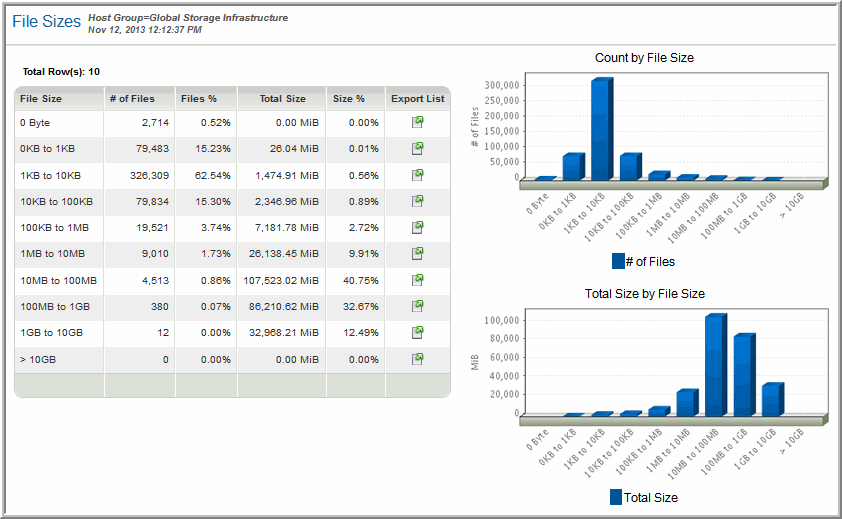Export the 1GB to 10GB file list

(x=417, y=332)
